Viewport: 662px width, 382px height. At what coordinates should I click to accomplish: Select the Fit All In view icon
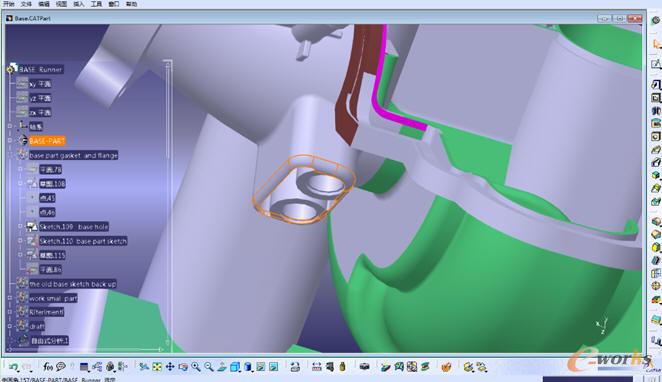coord(157,367)
